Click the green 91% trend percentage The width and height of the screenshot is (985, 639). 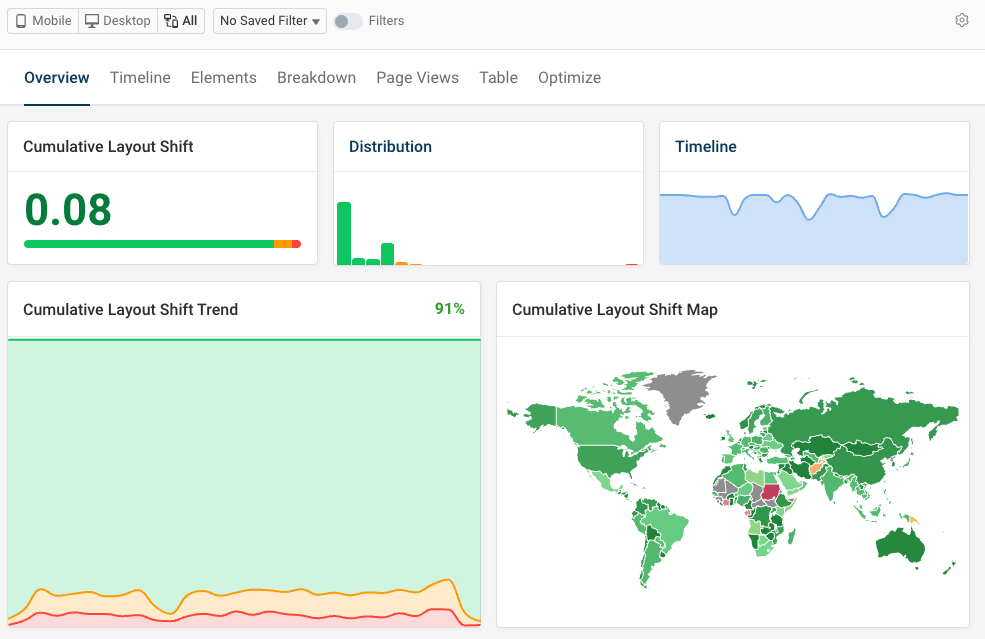click(x=450, y=309)
